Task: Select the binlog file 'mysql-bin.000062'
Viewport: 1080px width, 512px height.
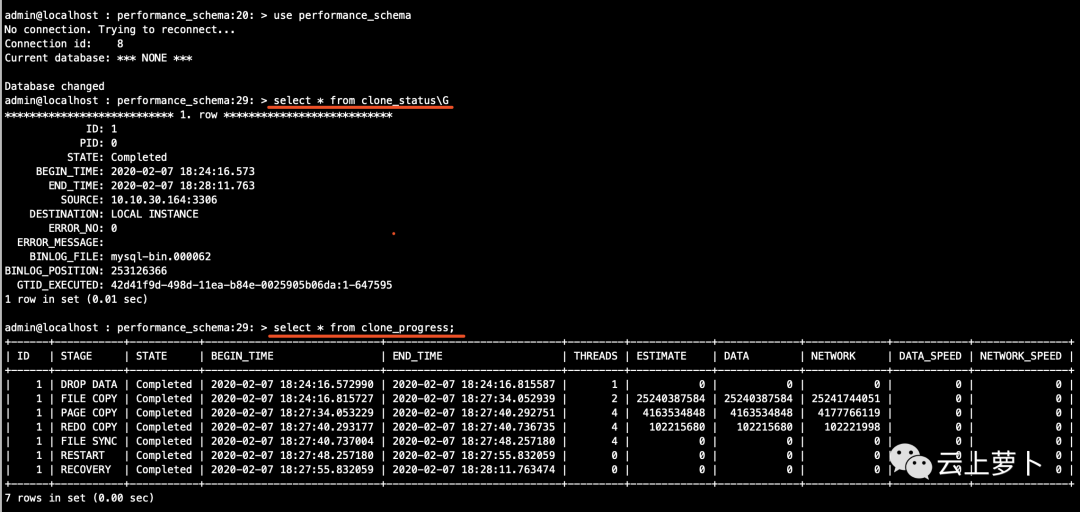Action: [160, 256]
